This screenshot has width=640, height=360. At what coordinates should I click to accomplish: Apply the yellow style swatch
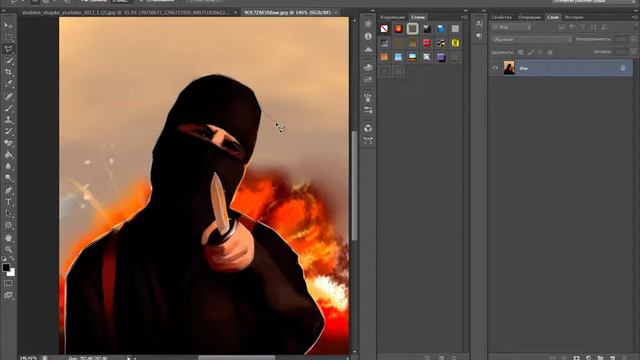click(455, 43)
